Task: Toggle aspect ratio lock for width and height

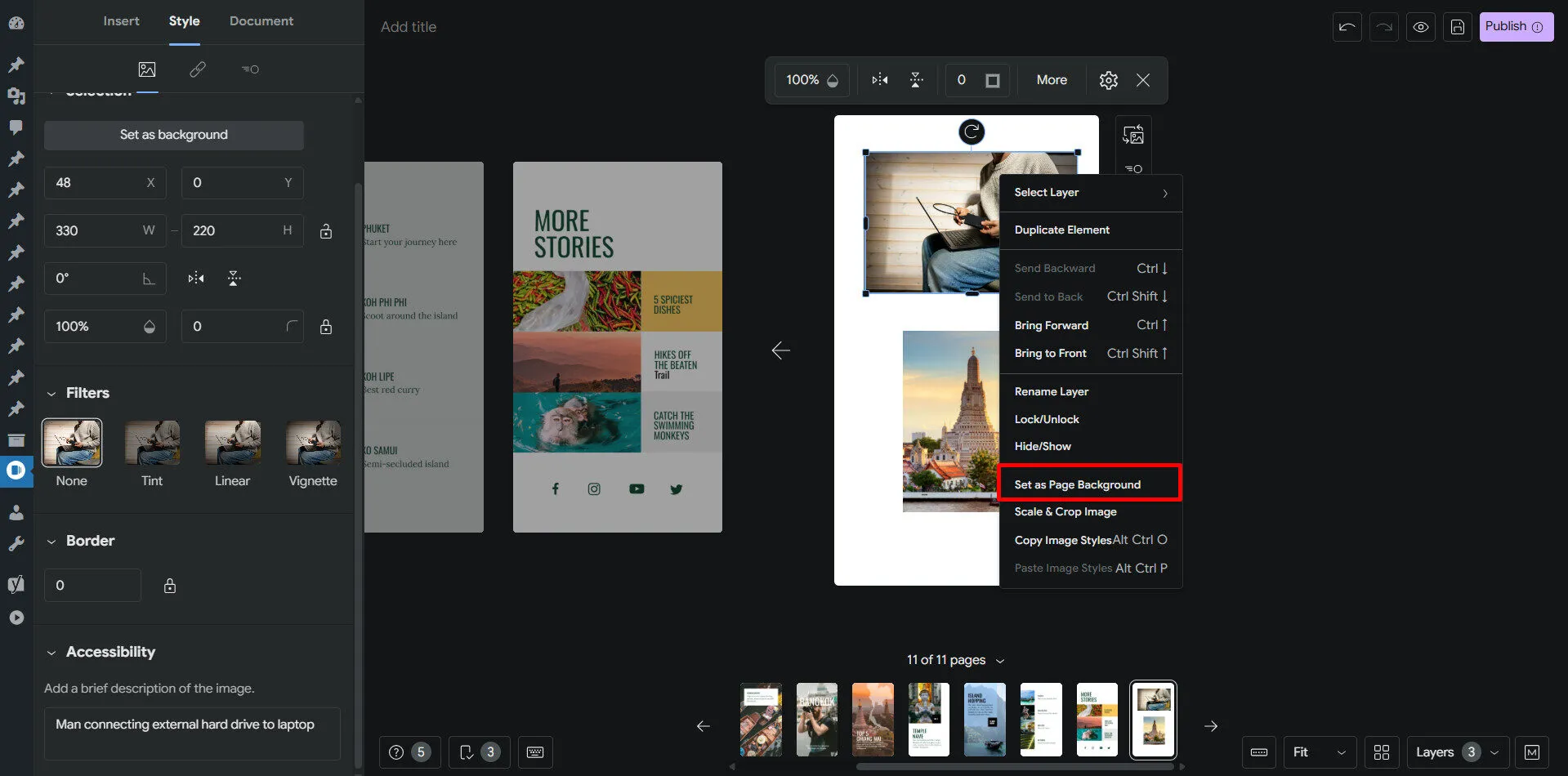Action: [326, 231]
